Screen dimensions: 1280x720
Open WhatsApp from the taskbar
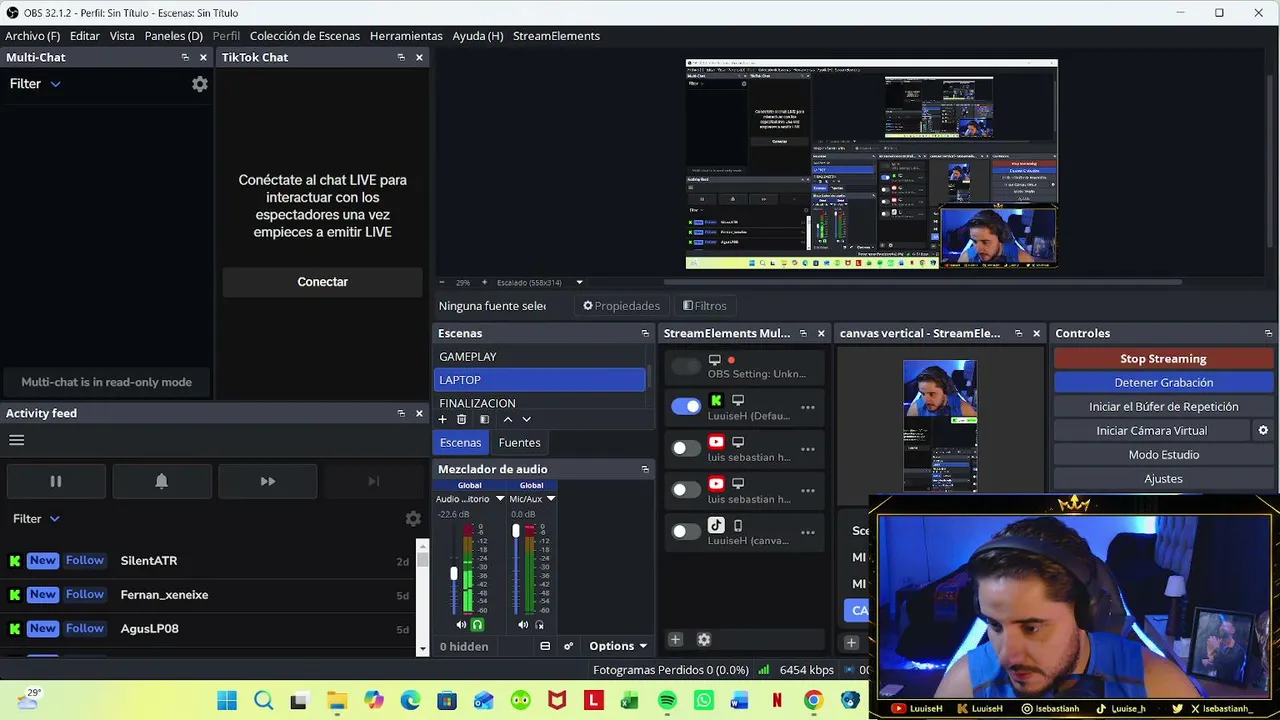(x=703, y=700)
